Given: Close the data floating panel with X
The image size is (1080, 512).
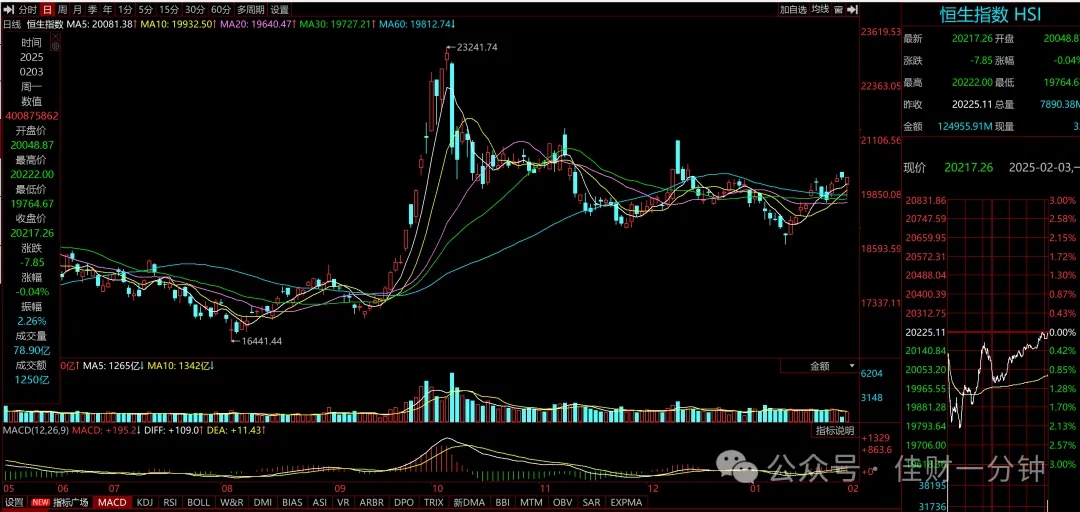Looking at the screenshot, I should point(55,36).
